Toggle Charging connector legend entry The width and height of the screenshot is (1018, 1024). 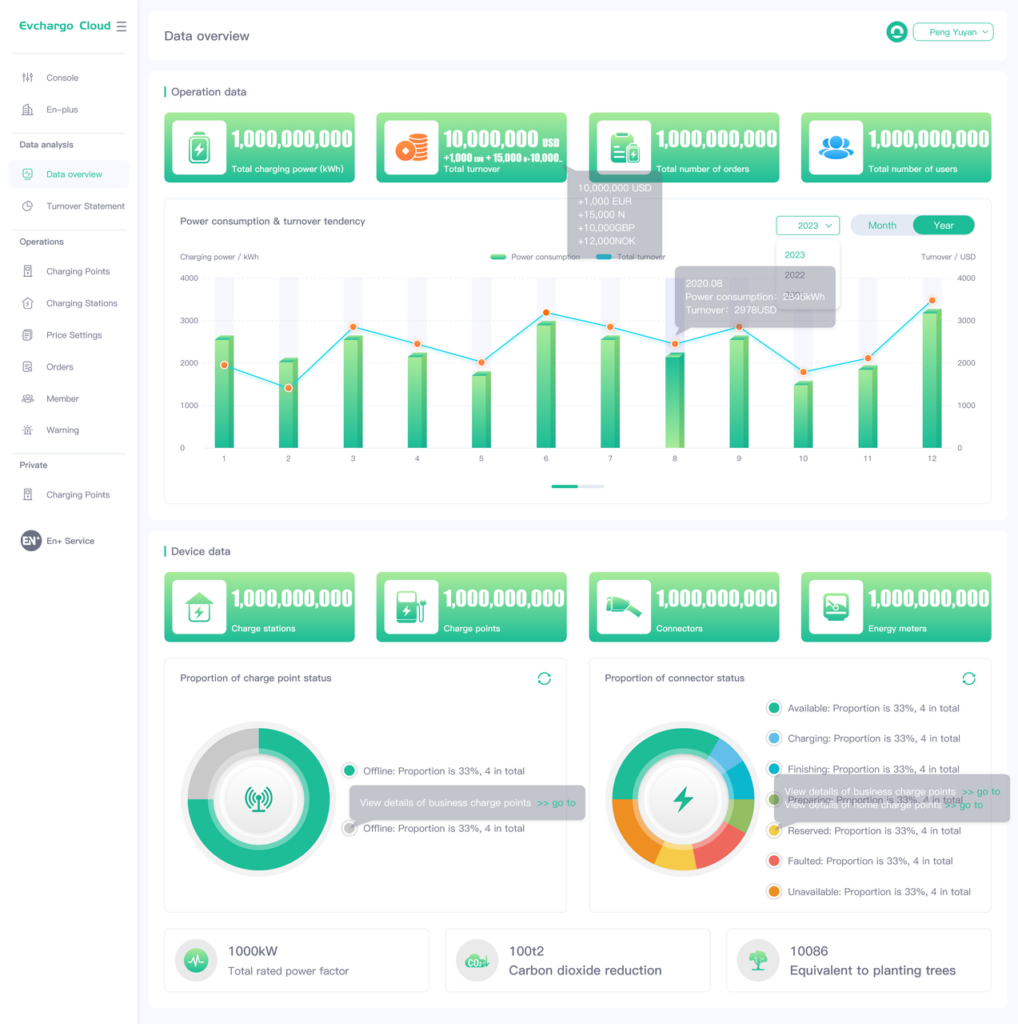[863, 739]
